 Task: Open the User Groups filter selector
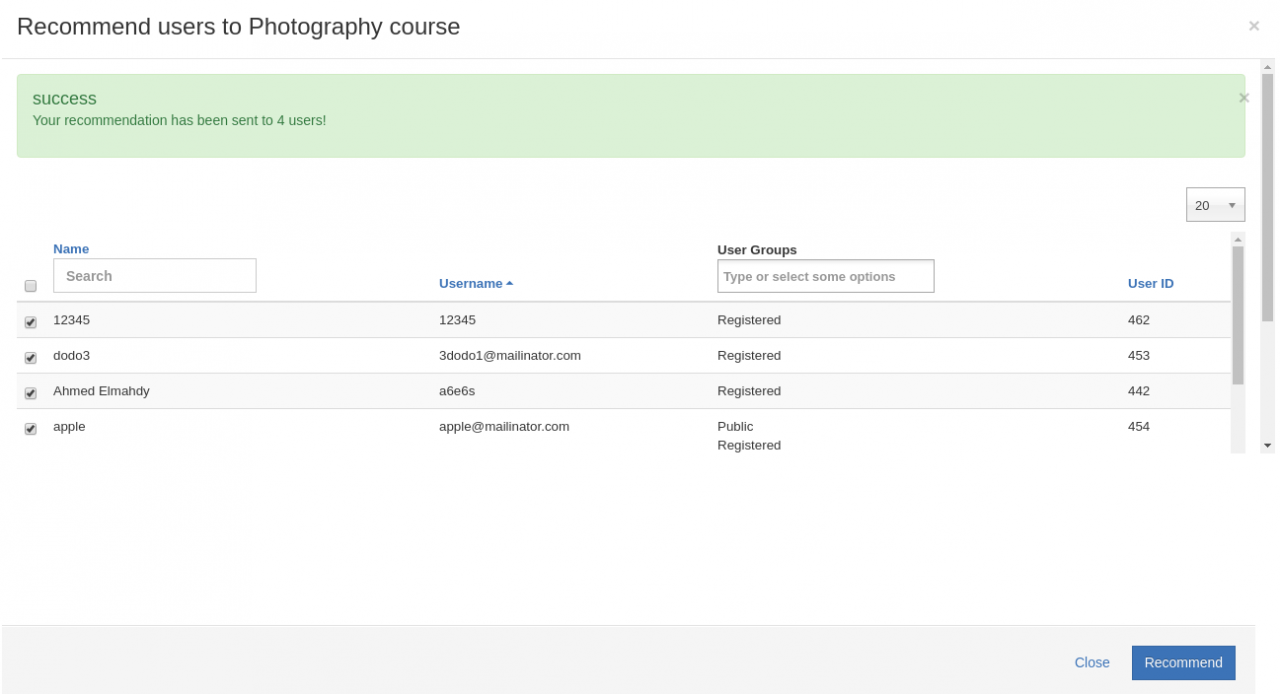pos(825,276)
